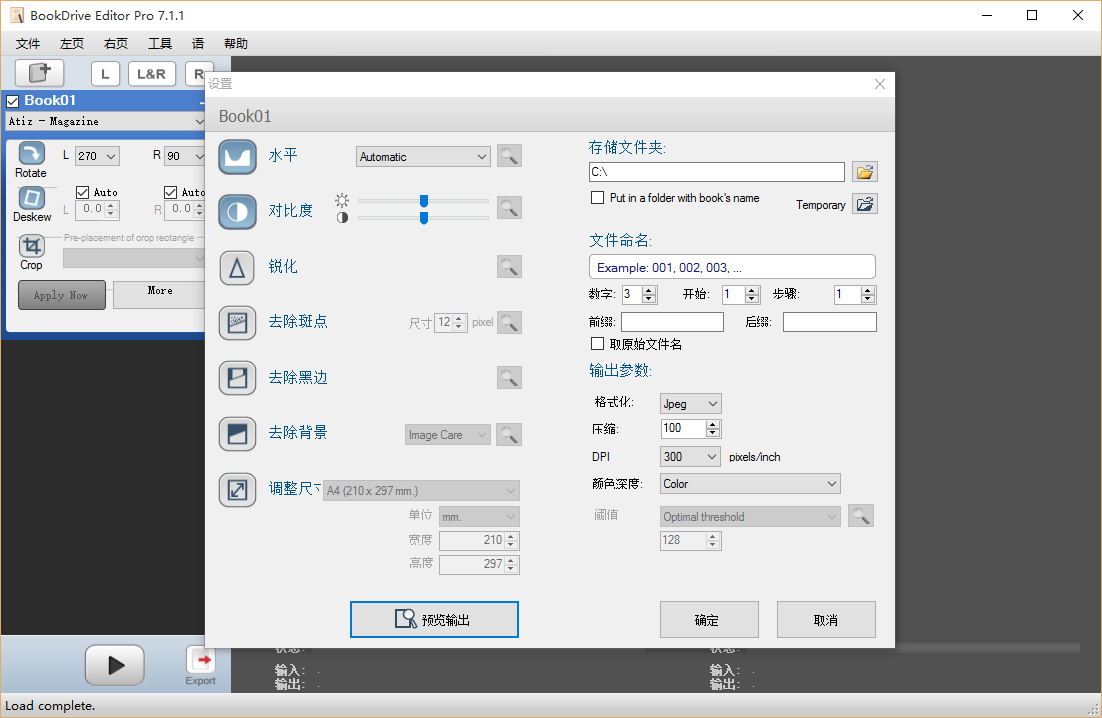Click the 去除斑点 despeckle icon
The image size is (1102, 718).
click(x=238, y=323)
